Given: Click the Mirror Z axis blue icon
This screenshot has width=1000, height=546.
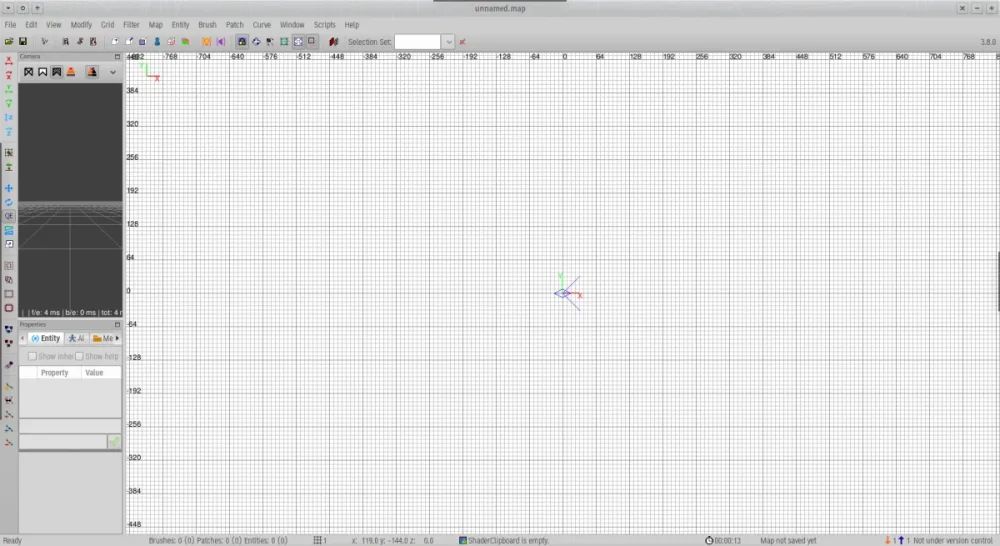Looking at the screenshot, I should click(x=9, y=117).
